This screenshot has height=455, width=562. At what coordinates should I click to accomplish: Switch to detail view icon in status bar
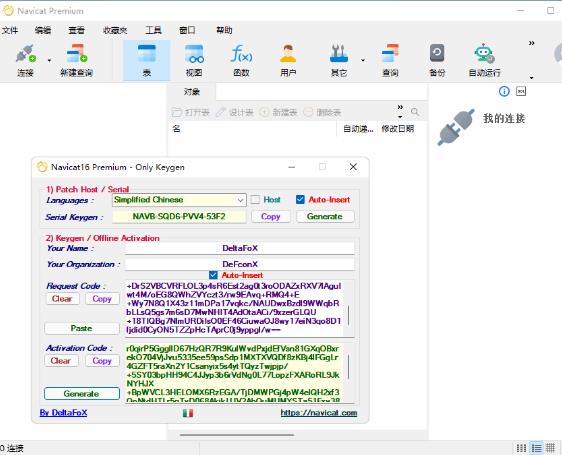537,448
